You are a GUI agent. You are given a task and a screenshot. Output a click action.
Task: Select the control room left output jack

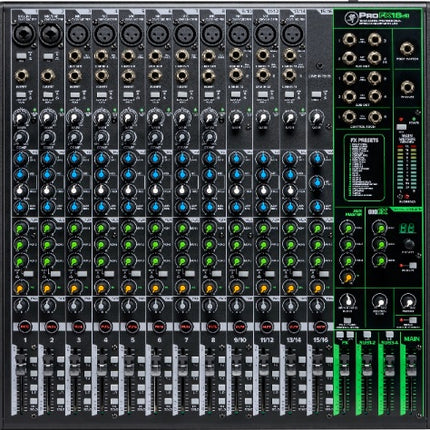(349, 117)
